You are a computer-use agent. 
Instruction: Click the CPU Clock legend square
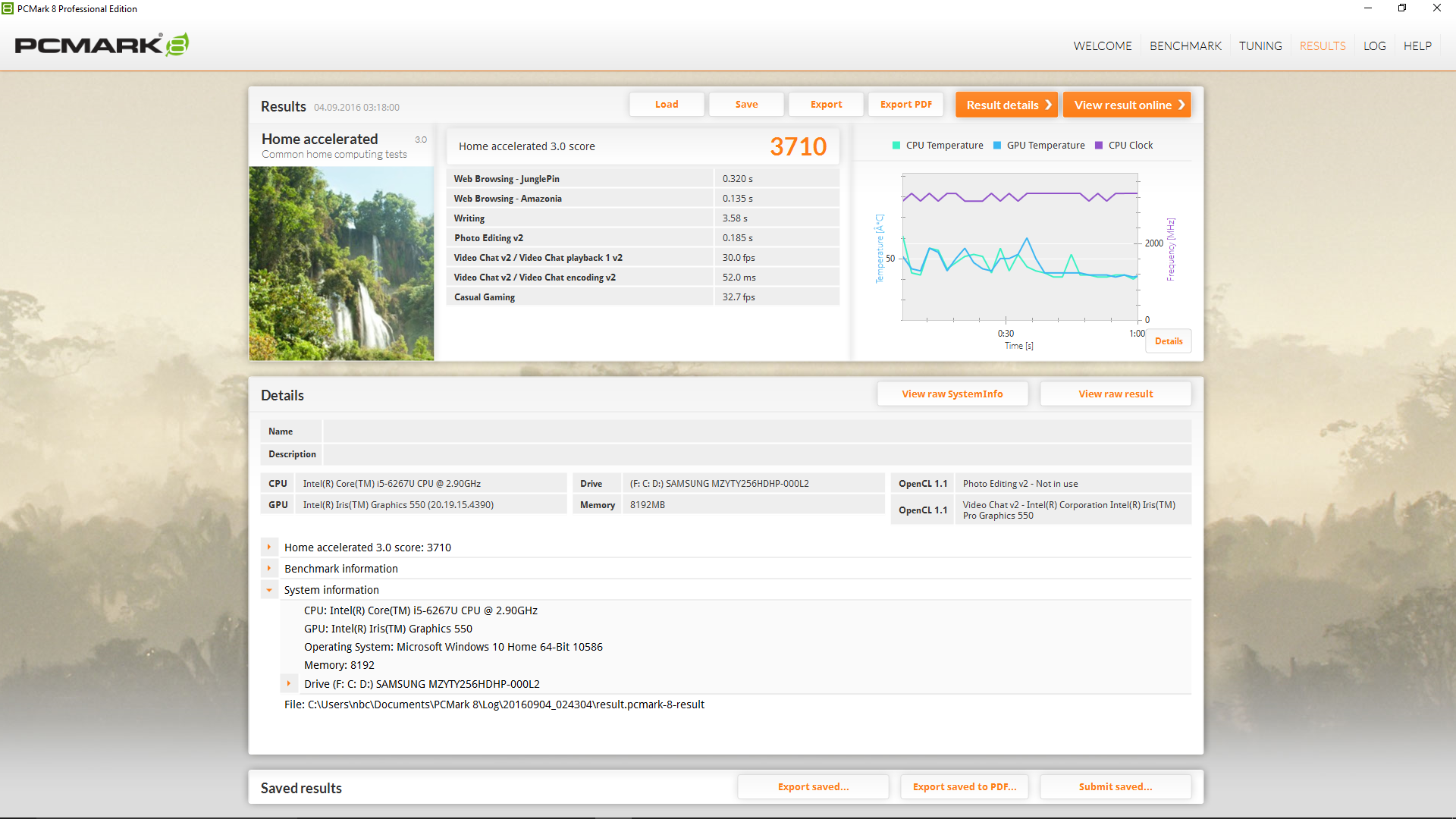(1099, 146)
